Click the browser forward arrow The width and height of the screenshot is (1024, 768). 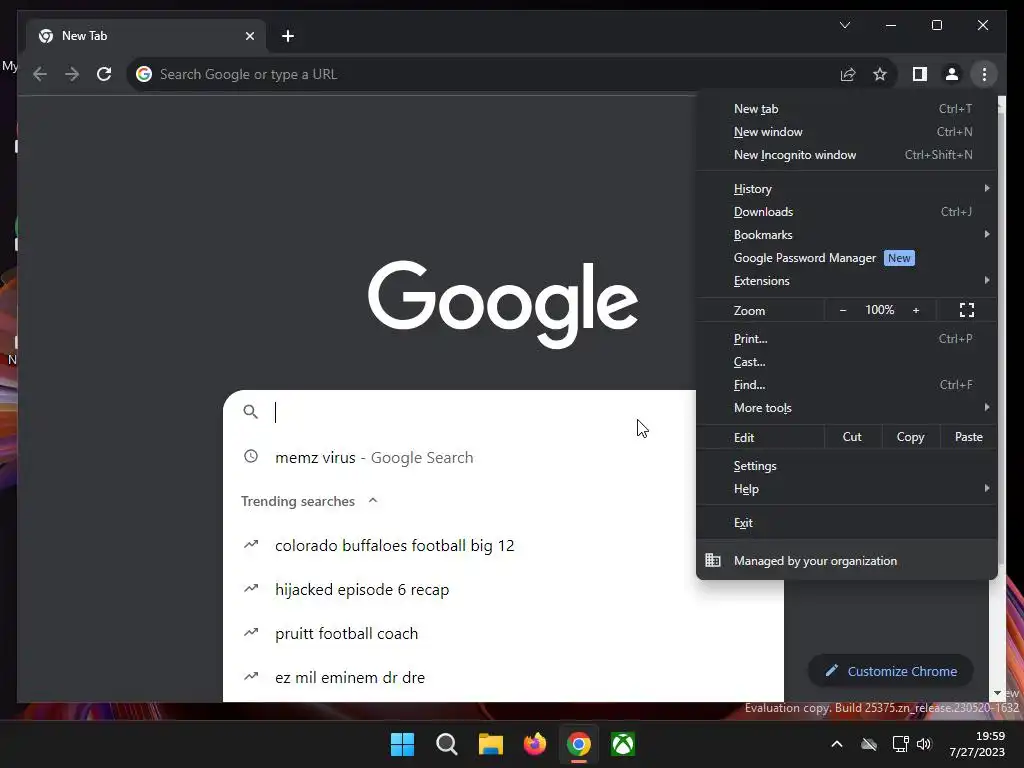(72, 74)
